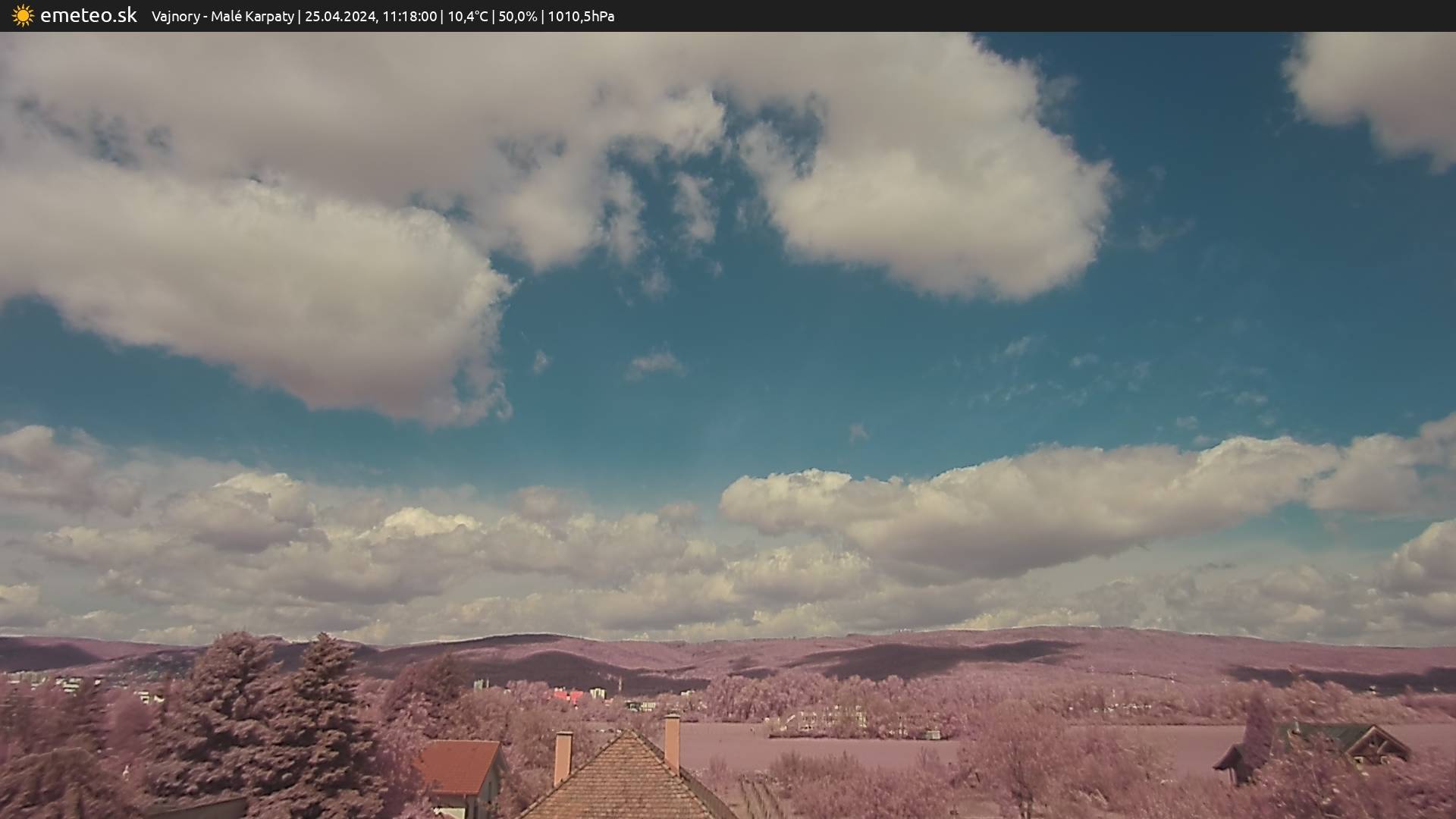Image resolution: width=1456 pixels, height=819 pixels.
Task: Click the distant red building near the hills
Action: [568, 695]
